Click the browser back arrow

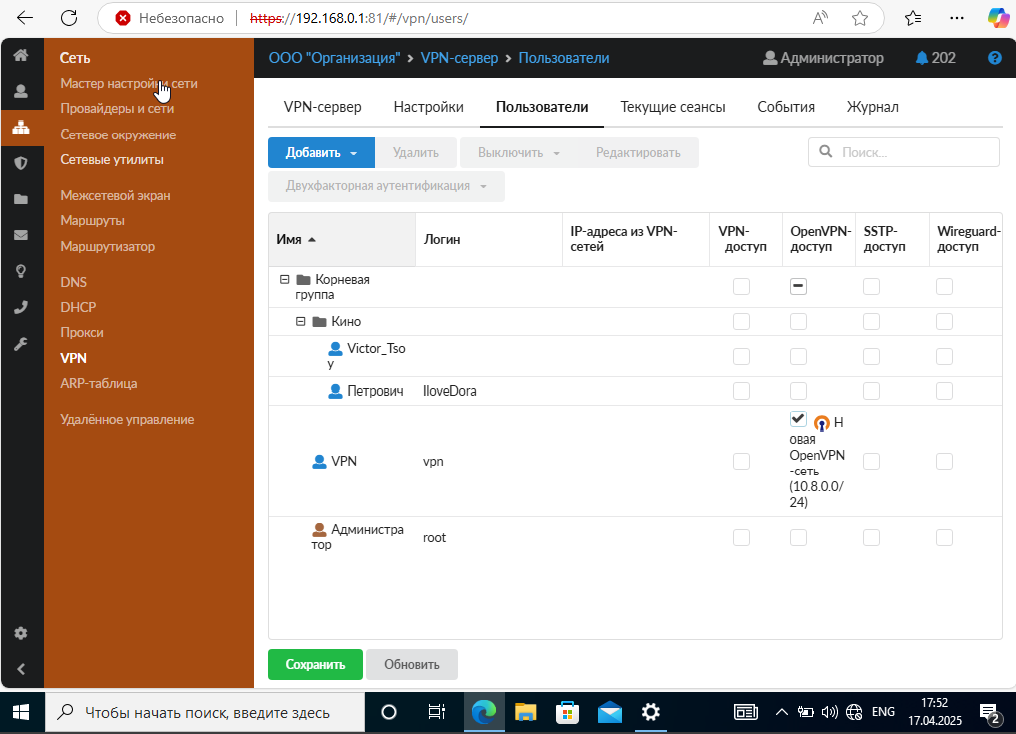tap(25, 18)
